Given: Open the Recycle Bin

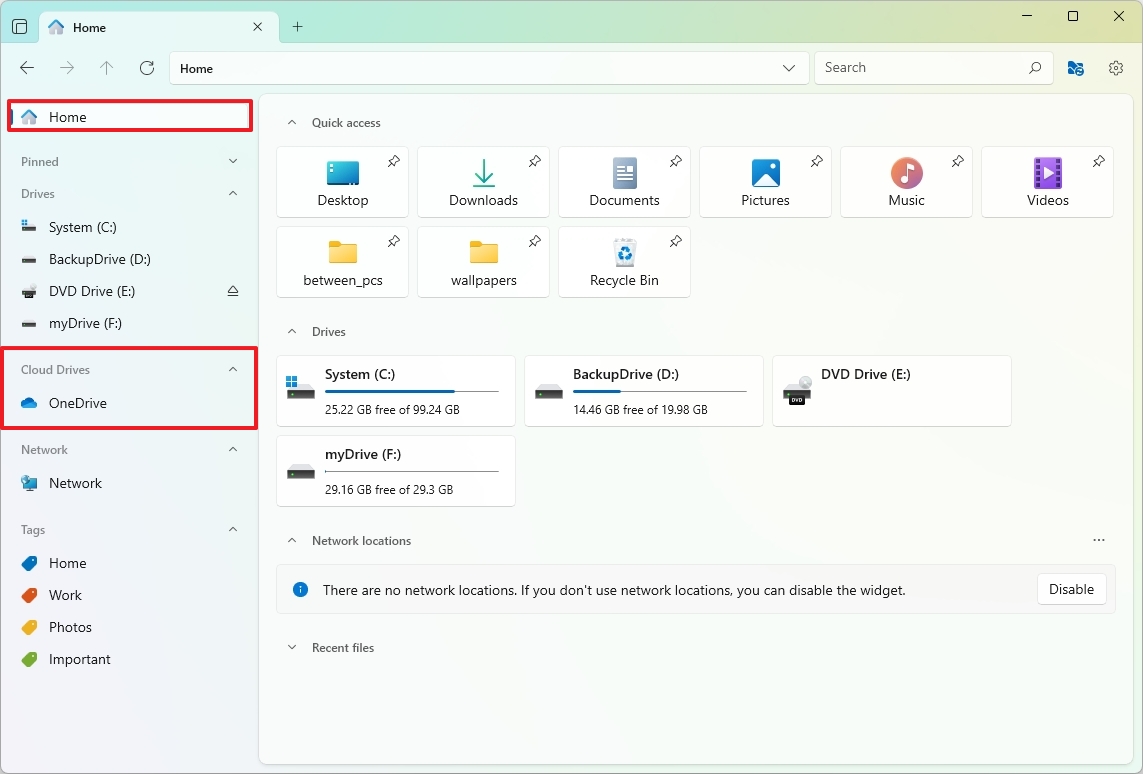Looking at the screenshot, I should tap(624, 255).
